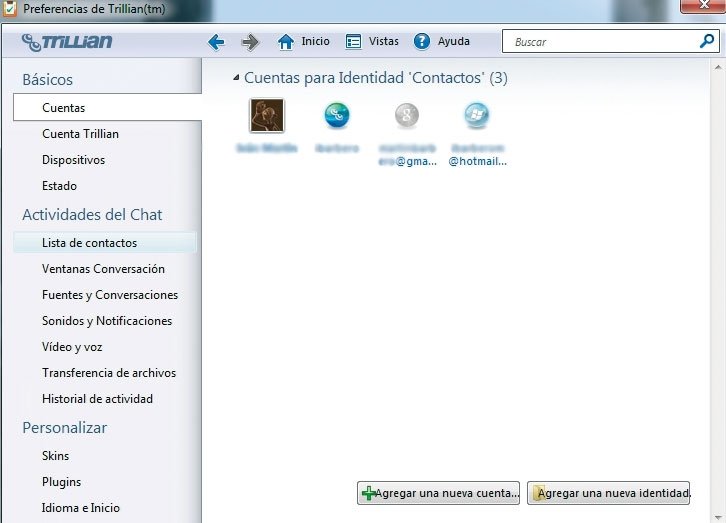Collapse the Cuentas para Identidad 'Contactos' section
Viewport: 726px width, 523px height.
coord(236,78)
